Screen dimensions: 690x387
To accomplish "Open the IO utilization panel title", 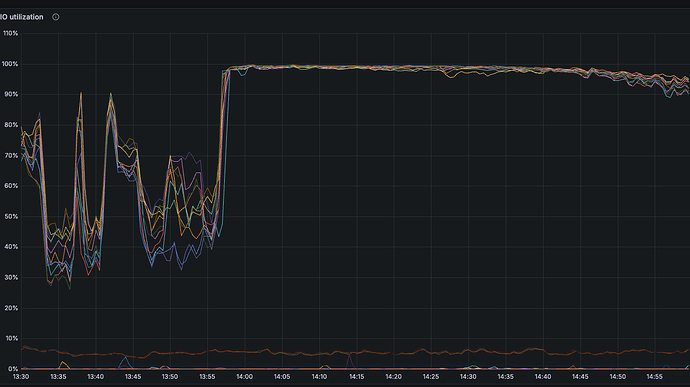I will click(22, 17).
